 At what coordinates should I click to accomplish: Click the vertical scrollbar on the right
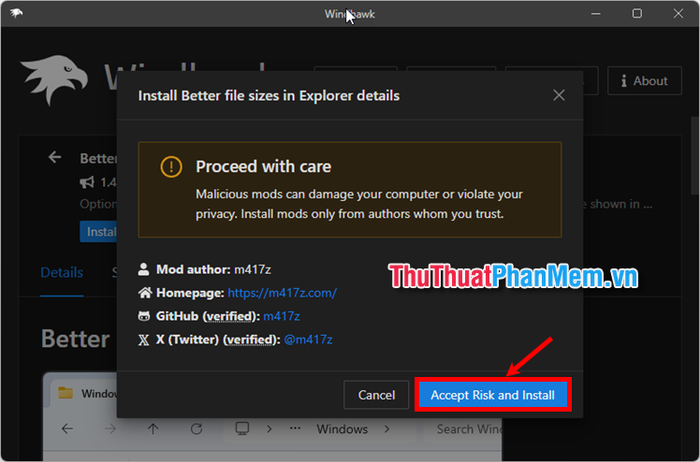tap(695, 155)
